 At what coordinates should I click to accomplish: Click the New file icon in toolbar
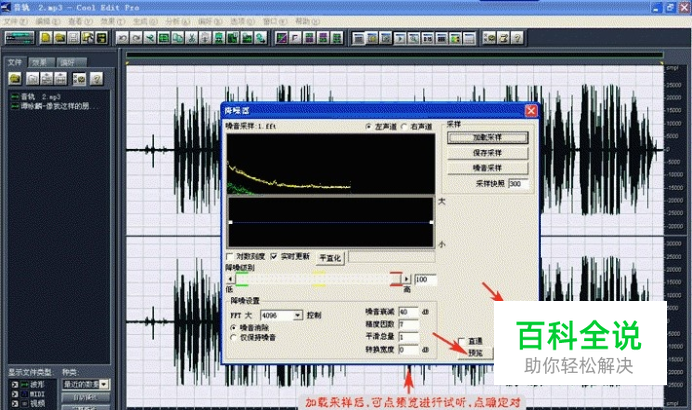point(46,38)
